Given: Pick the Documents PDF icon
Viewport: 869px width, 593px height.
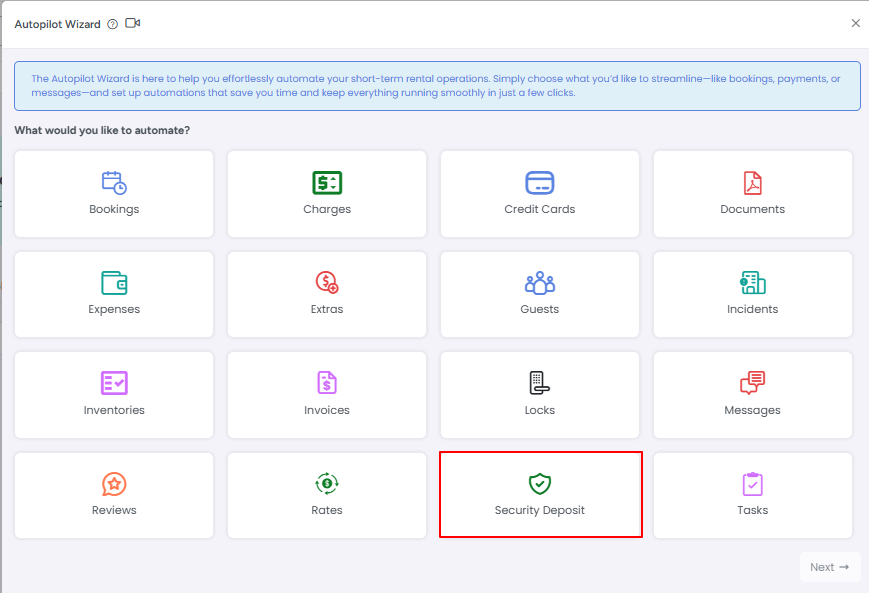Looking at the screenshot, I should coord(753,183).
